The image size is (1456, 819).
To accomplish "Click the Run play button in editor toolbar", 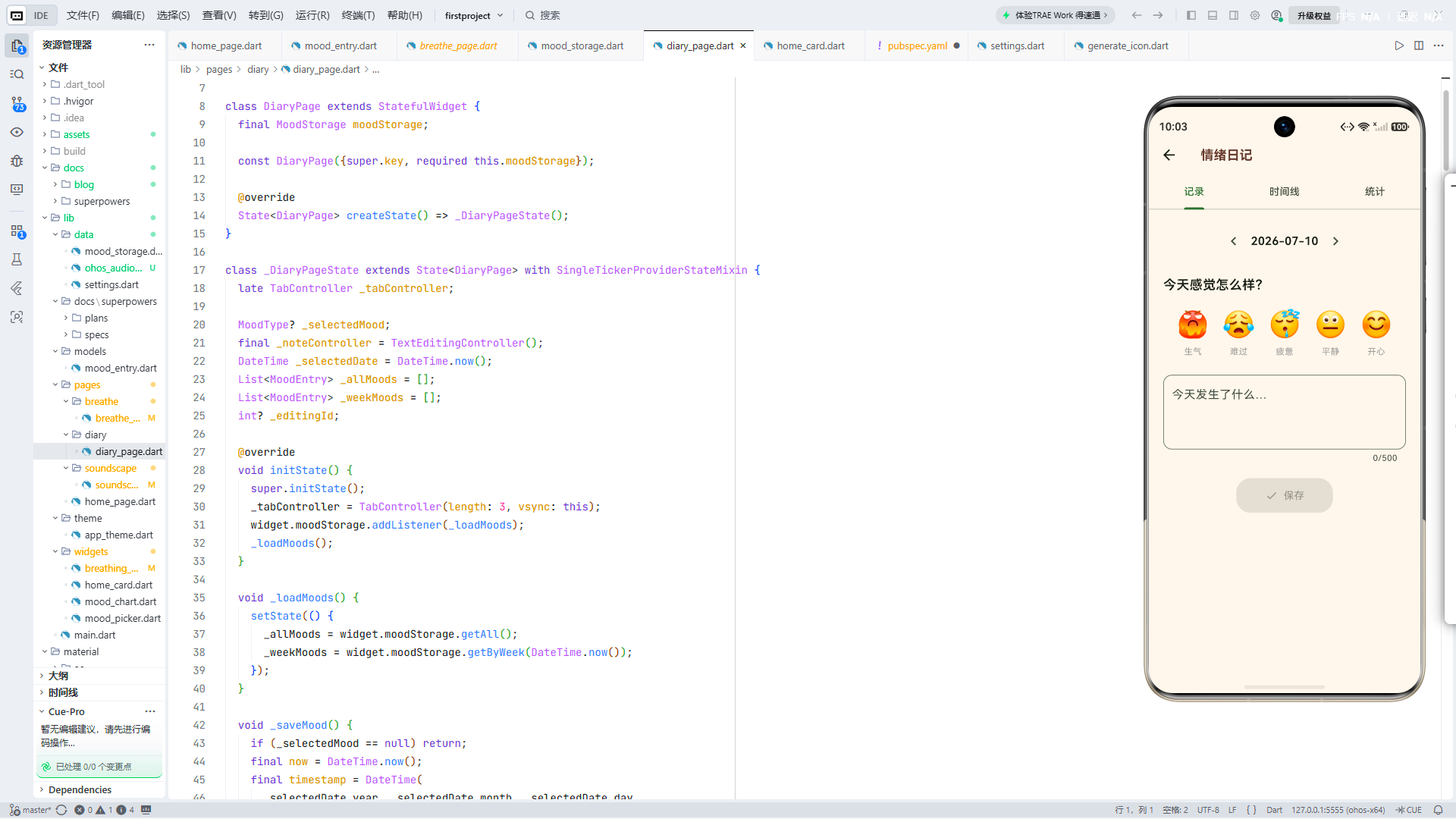I will click(x=1399, y=45).
